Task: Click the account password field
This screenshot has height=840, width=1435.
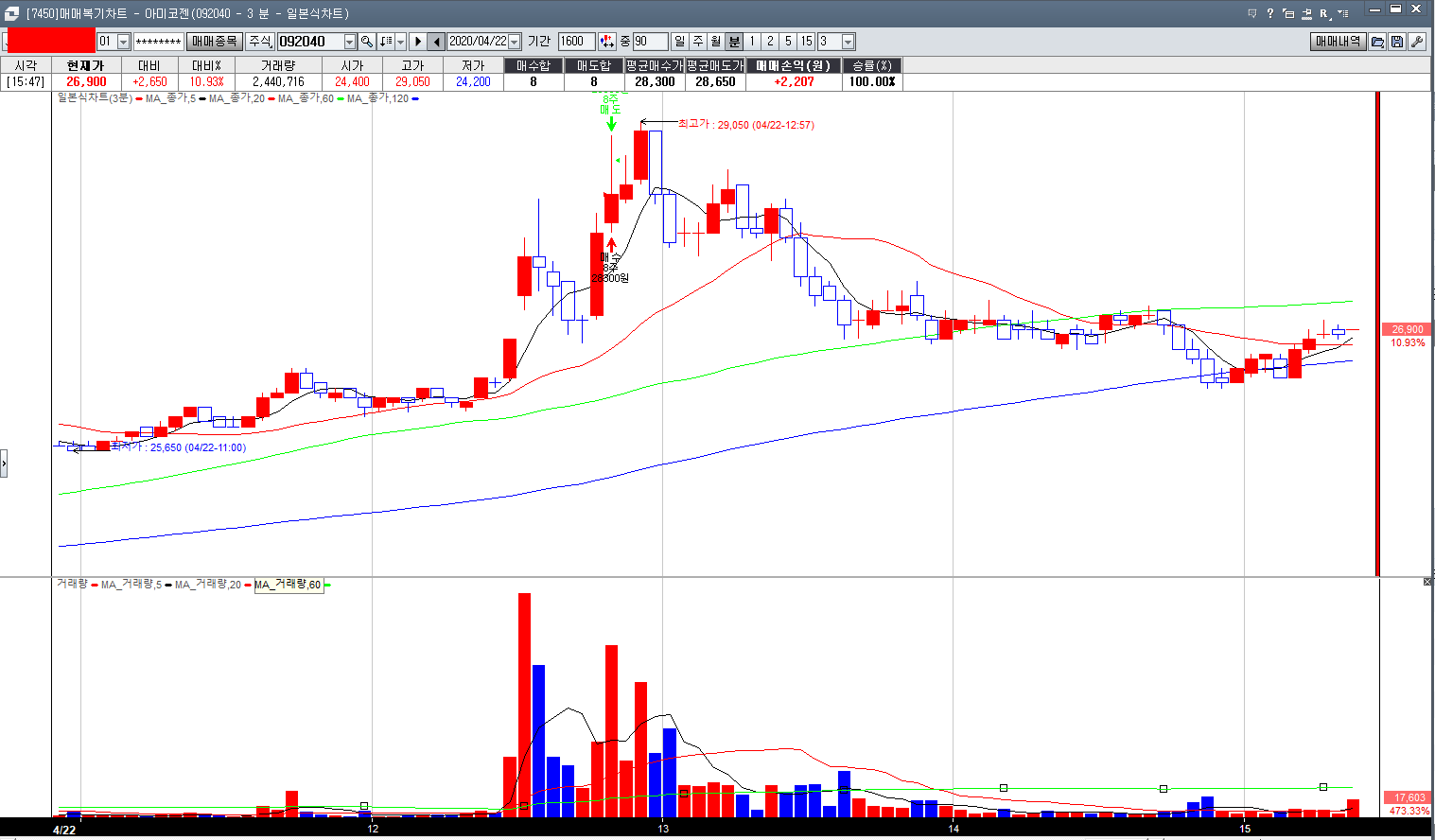Action: click(158, 42)
